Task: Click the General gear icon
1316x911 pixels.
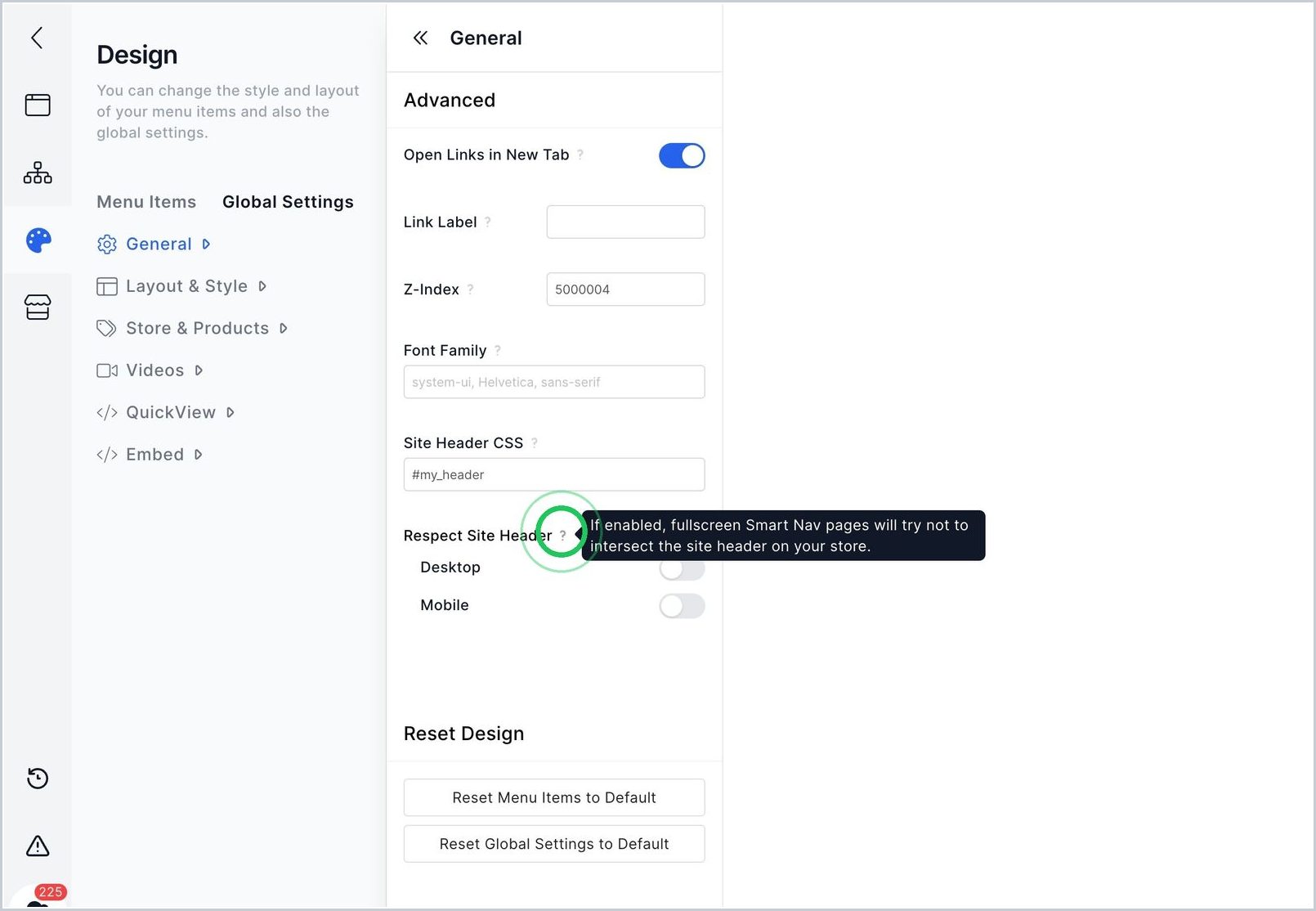Action: 107,245
